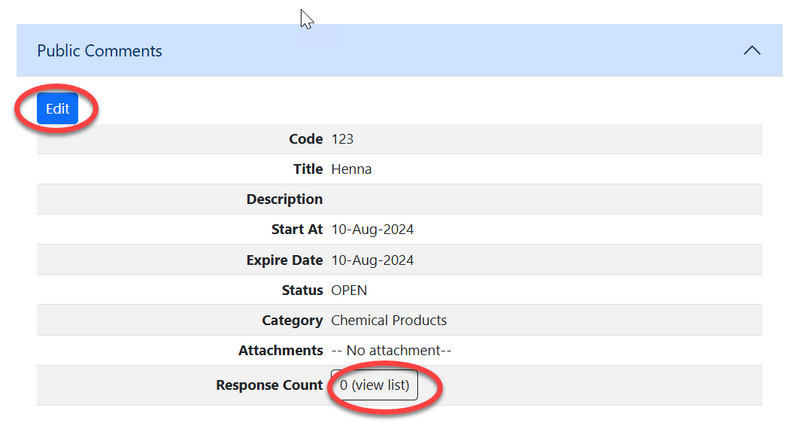Collapse the Public Comments section chevron
Image resolution: width=800 pixels, height=441 pixels.
click(753, 51)
